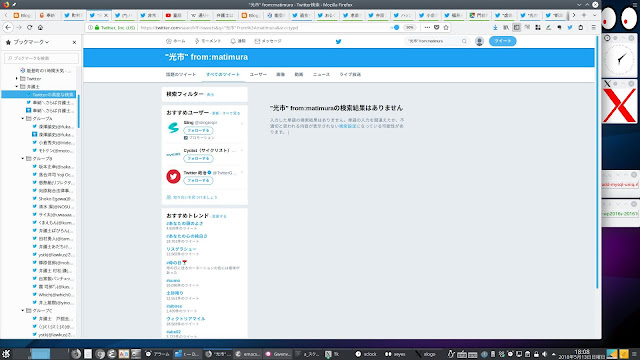
Task: Click the Twitter bird logo on page header
Action: tap(338, 41)
